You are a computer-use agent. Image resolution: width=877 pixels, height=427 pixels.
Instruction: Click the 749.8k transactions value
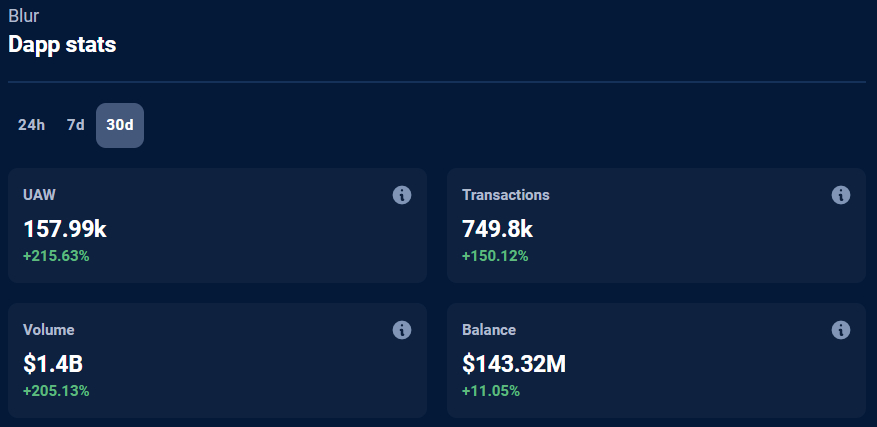497,229
